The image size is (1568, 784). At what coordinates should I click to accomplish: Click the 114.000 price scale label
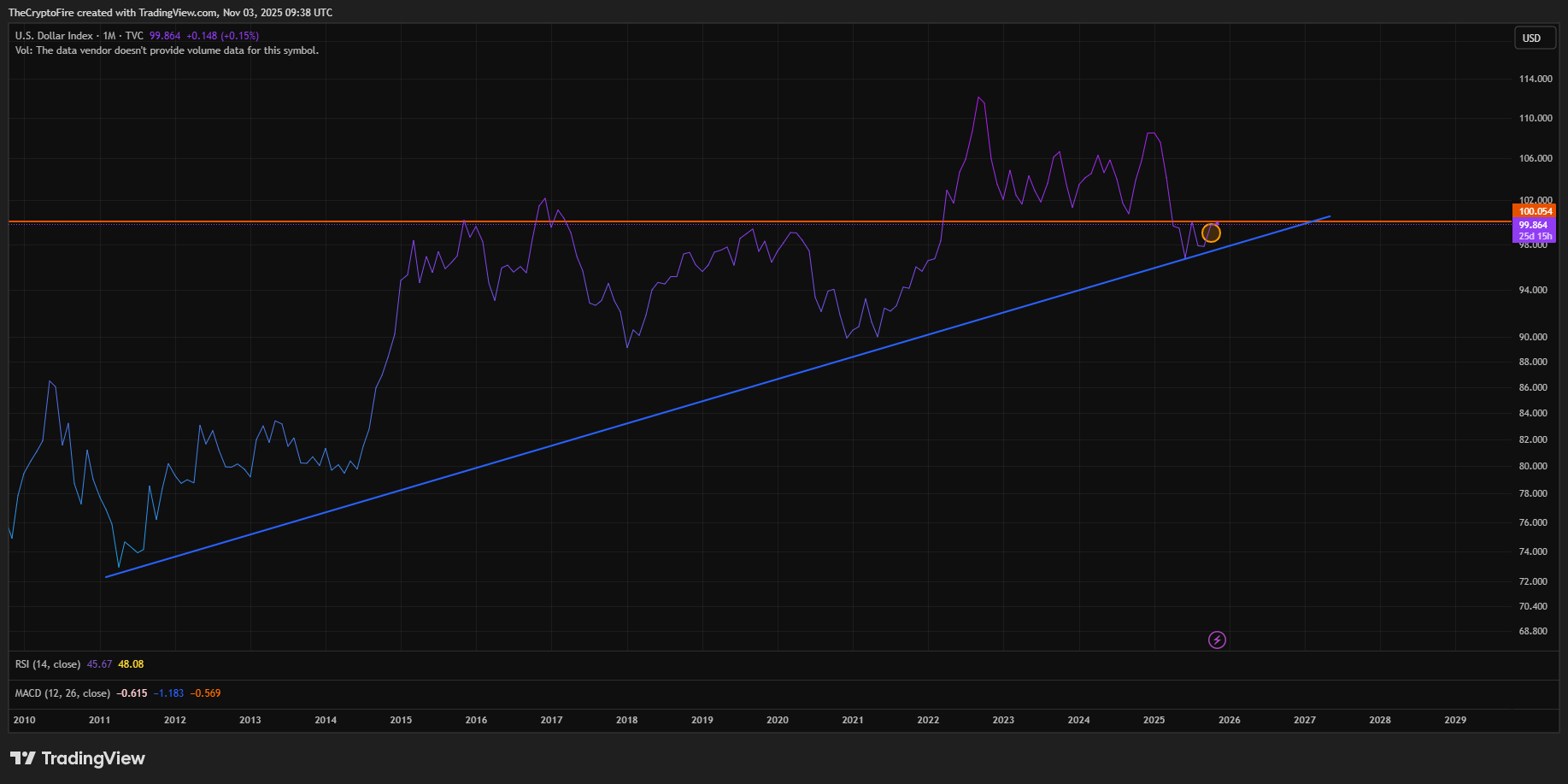1536,79
